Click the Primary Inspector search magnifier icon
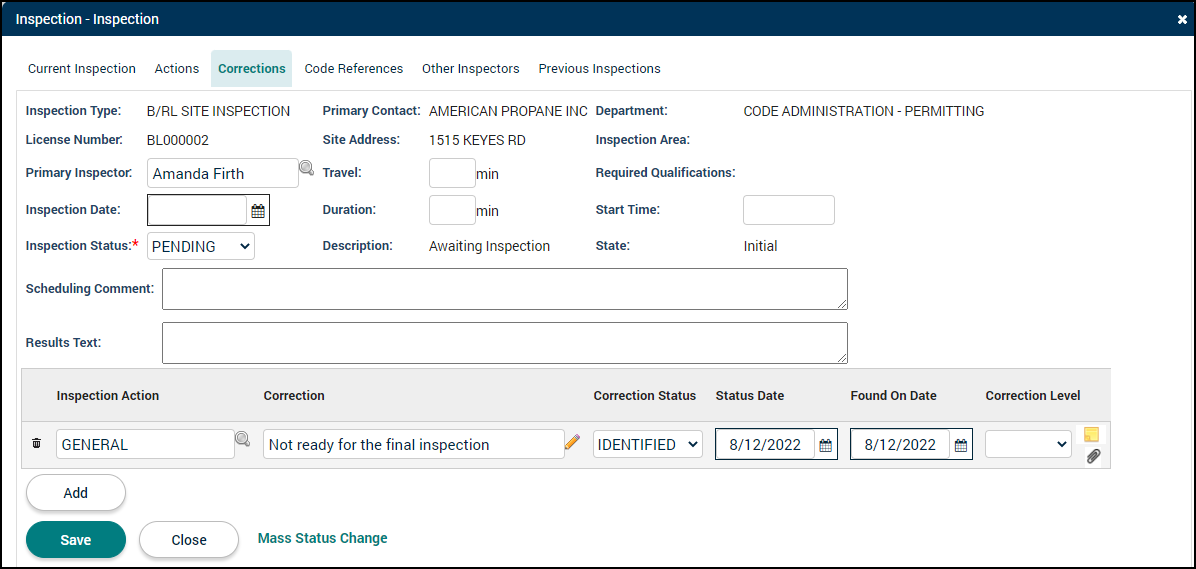This screenshot has width=1196, height=569. pos(306,168)
